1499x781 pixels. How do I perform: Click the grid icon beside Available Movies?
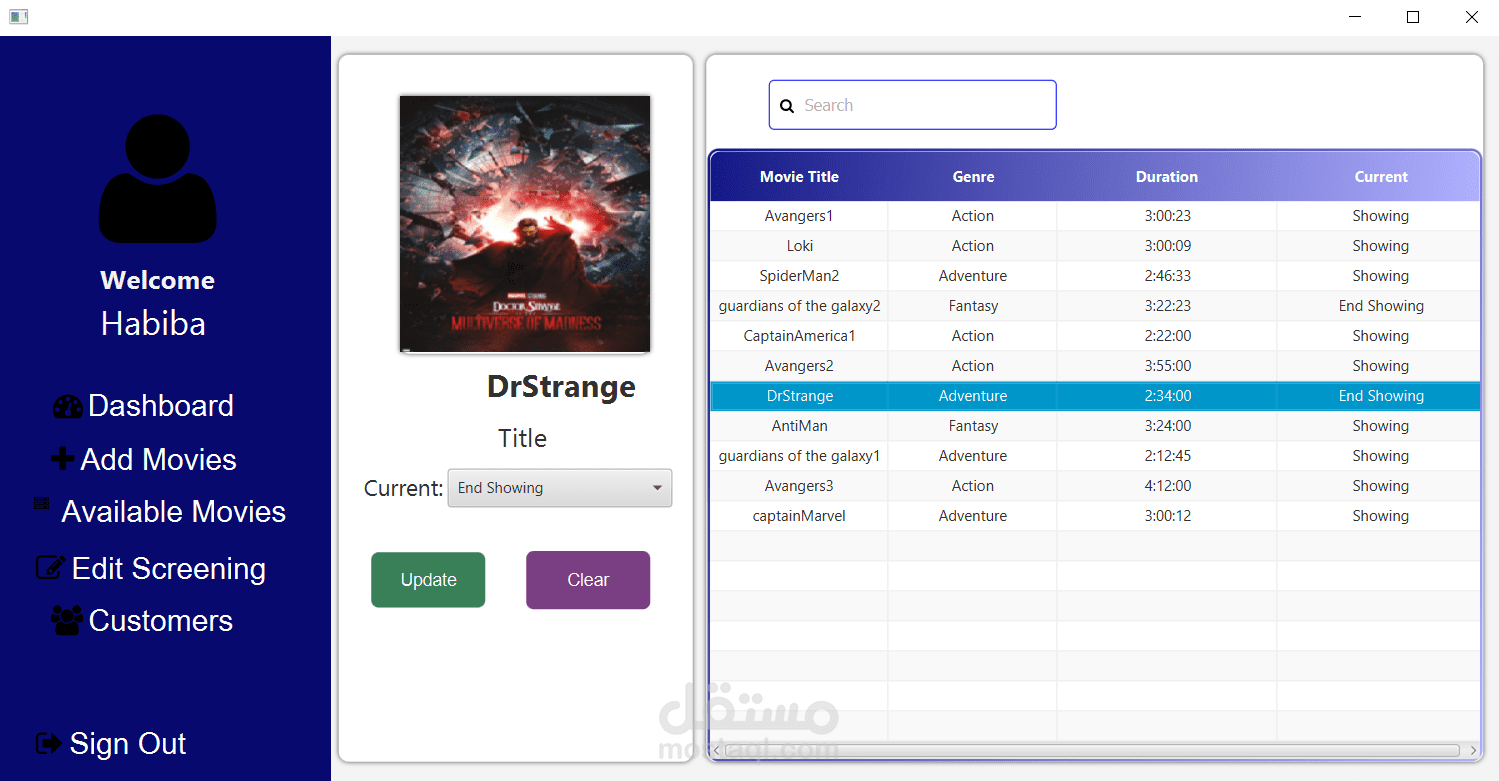(x=41, y=503)
